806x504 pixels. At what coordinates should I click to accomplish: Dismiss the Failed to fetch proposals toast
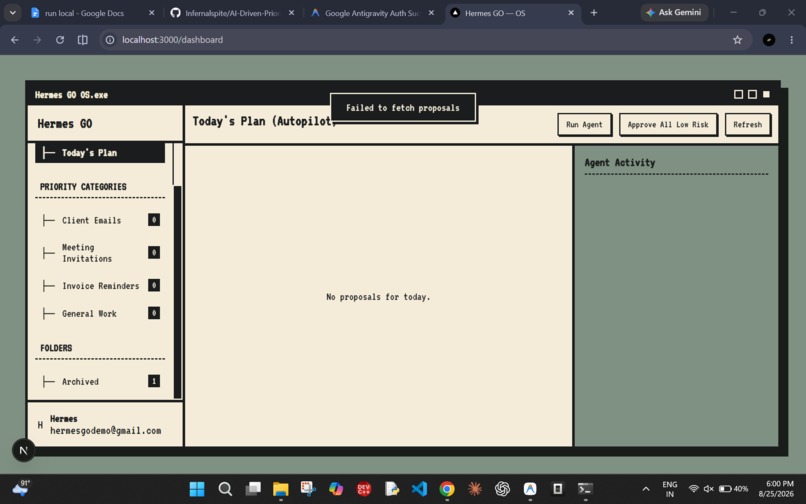402,107
